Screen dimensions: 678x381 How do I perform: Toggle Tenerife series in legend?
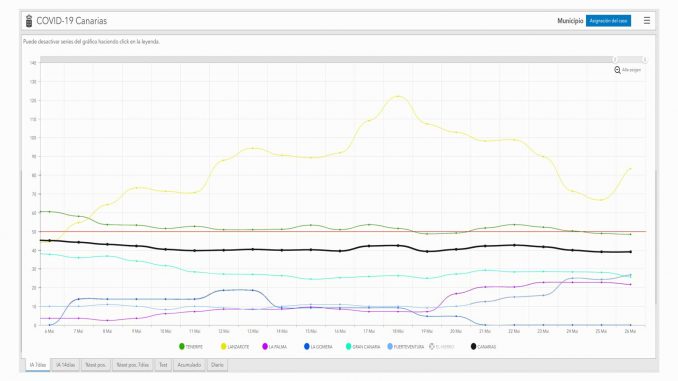coord(191,346)
